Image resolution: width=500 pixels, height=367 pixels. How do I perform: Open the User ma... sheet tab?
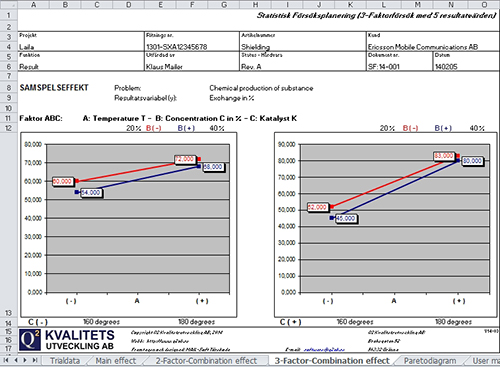coord(485,361)
